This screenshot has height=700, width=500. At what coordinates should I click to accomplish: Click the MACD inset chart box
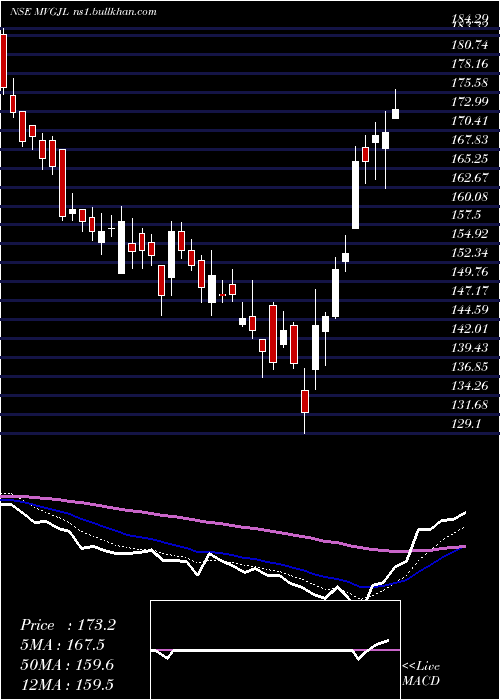[x=275, y=650]
